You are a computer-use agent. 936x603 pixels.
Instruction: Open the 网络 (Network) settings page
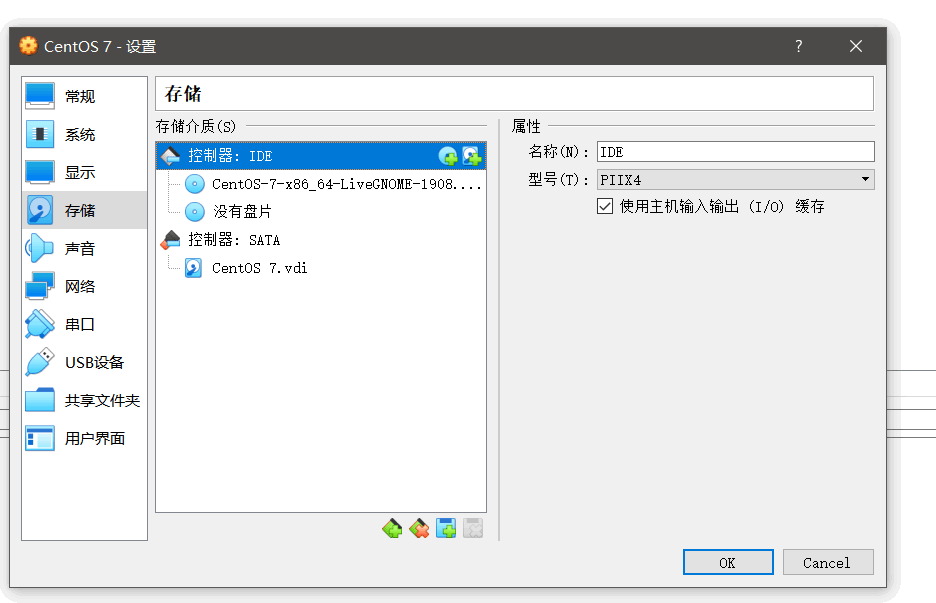pyautogui.click(x=84, y=287)
